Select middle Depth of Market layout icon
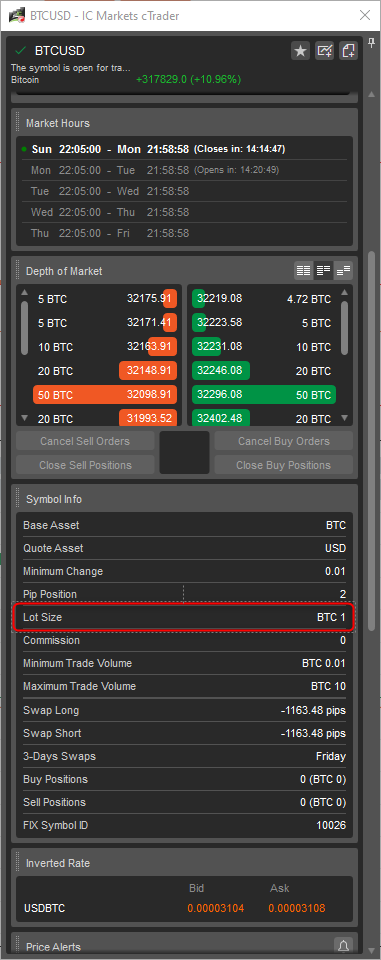The width and height of the screenshot is (381, 960). pos(323,270)
